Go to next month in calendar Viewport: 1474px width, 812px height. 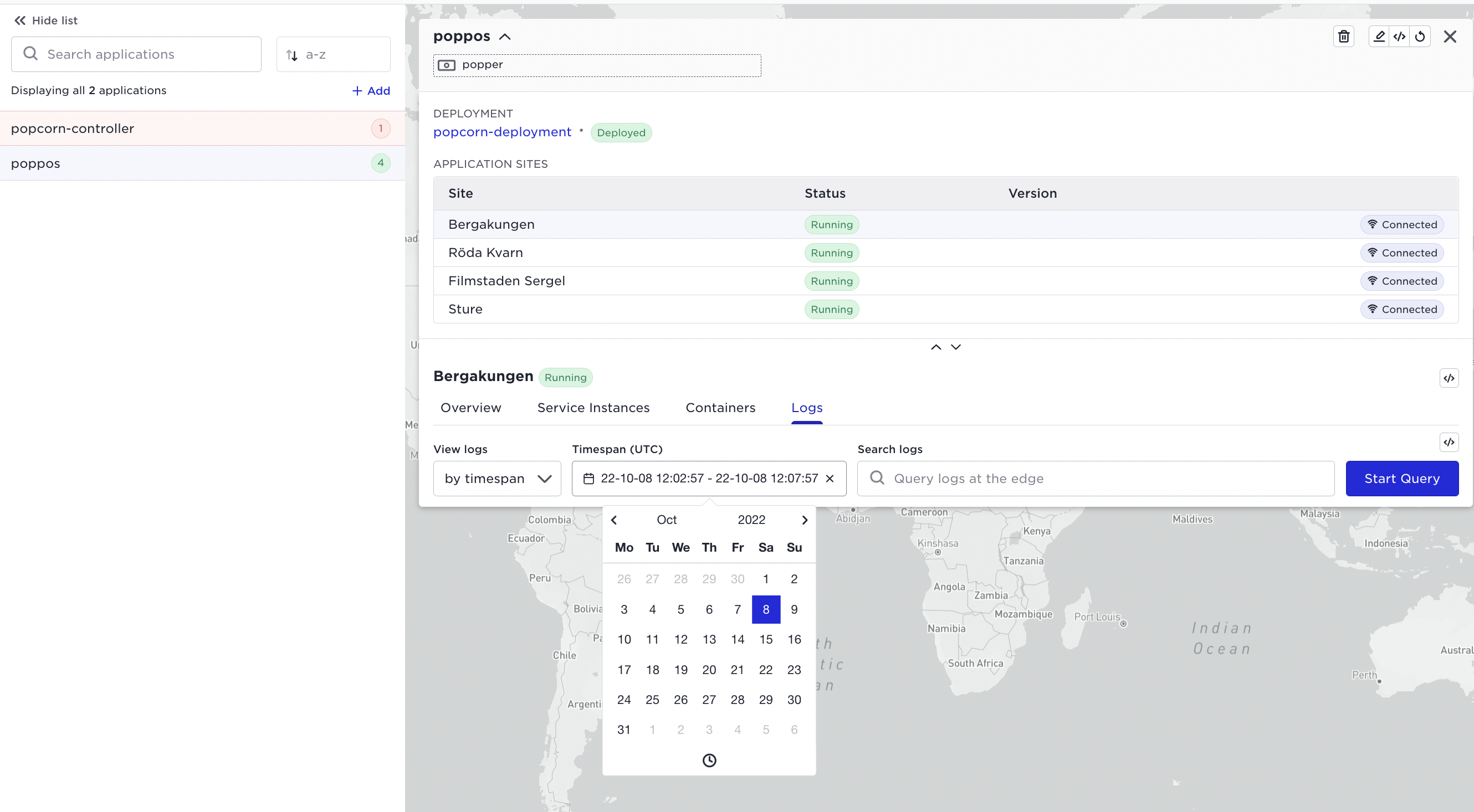click(x=805, y=520)
